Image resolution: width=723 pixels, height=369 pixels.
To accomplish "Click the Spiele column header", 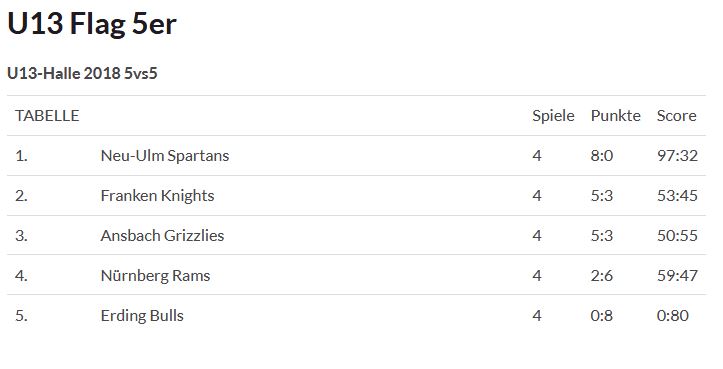I will (x=553, y=116).
